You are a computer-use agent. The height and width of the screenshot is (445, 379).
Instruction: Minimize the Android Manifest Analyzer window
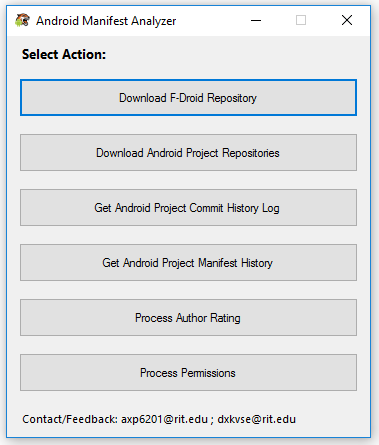point(256,20)
